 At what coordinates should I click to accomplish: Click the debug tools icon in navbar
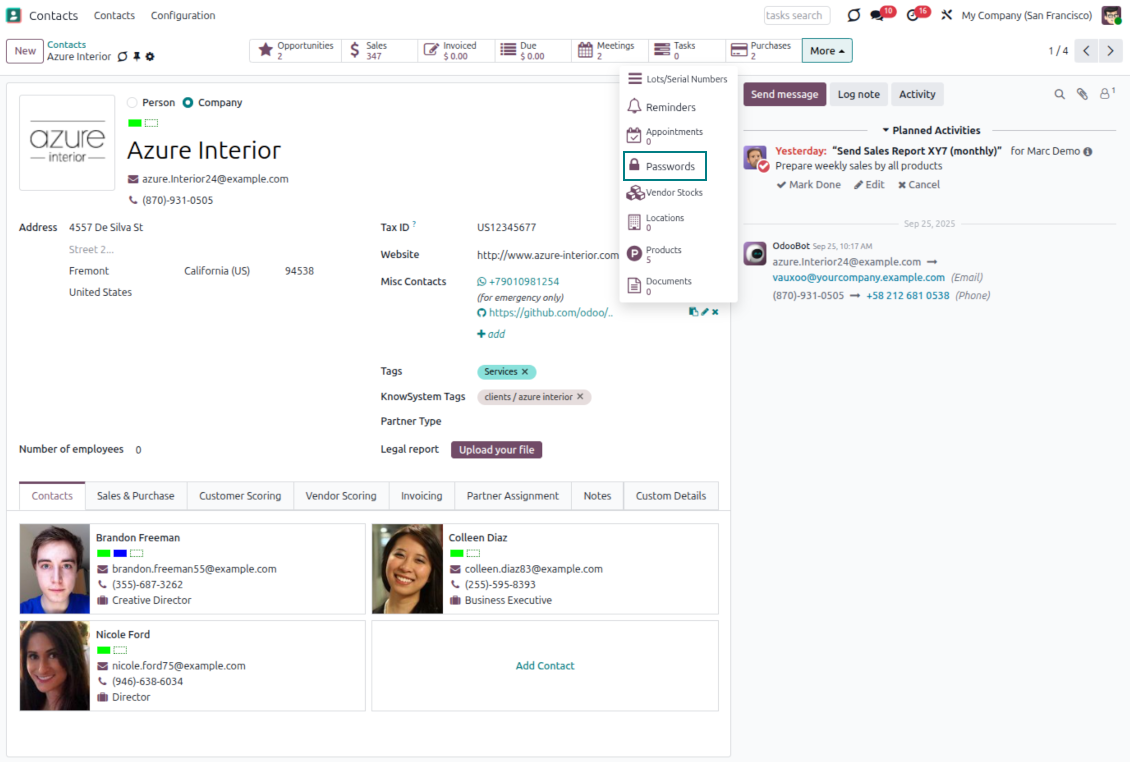[x=946, y=16]
